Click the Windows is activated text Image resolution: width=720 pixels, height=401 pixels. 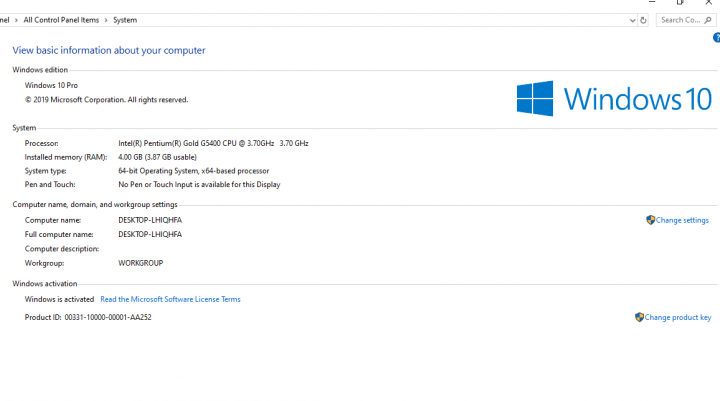[59, 299]
